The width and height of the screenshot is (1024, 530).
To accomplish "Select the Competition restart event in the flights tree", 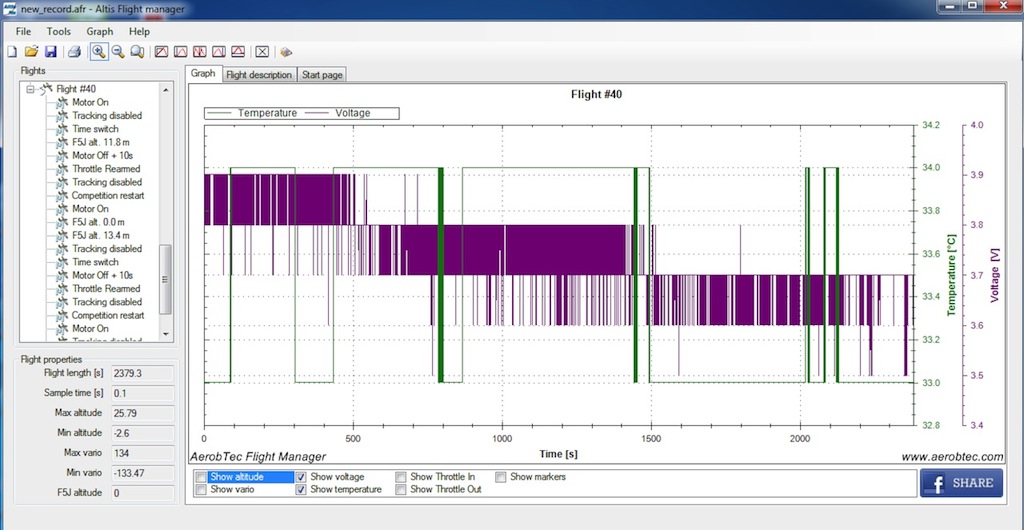I will tap(107, 195).
